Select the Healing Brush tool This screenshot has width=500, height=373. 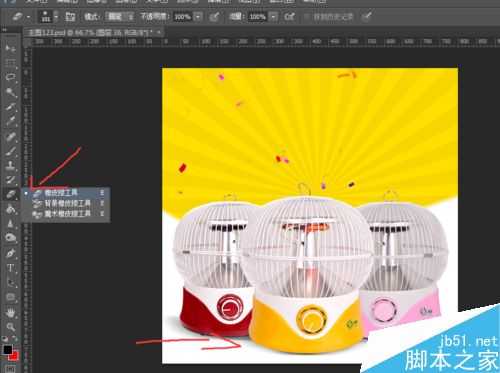(x=11, y=137)
